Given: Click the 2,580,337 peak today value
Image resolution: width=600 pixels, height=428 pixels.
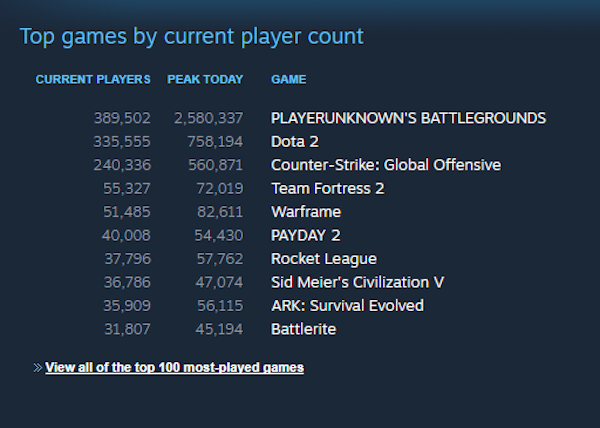Looking at the screenshot, I should pyautogui.click(x=209, y=118).
